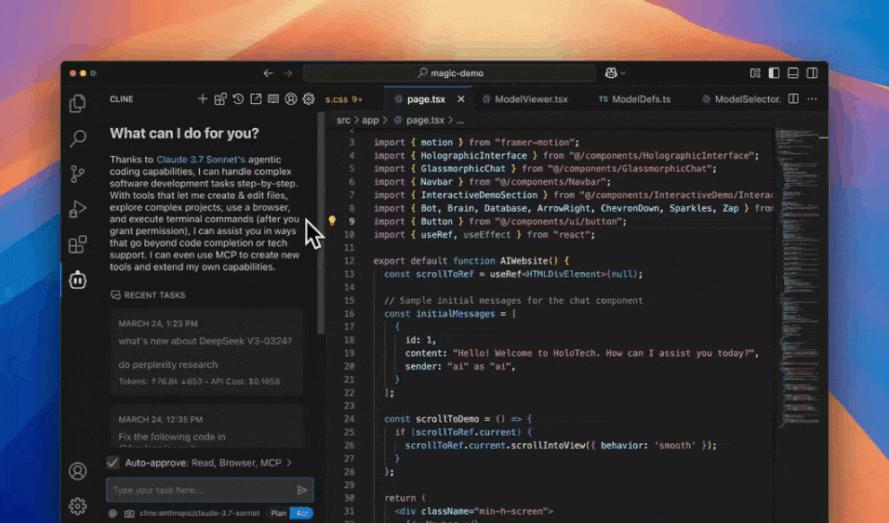This screenshot has height=523, width=889.
Task: Go forward with the right arrow
Action: click(287, 73)
